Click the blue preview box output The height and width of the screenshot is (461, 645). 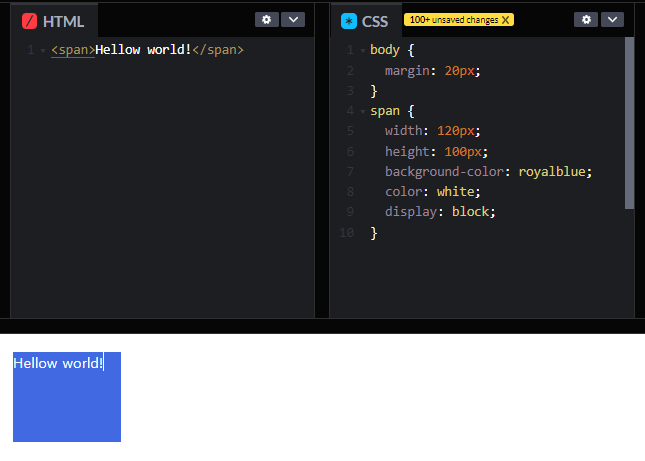pos(67,397)
